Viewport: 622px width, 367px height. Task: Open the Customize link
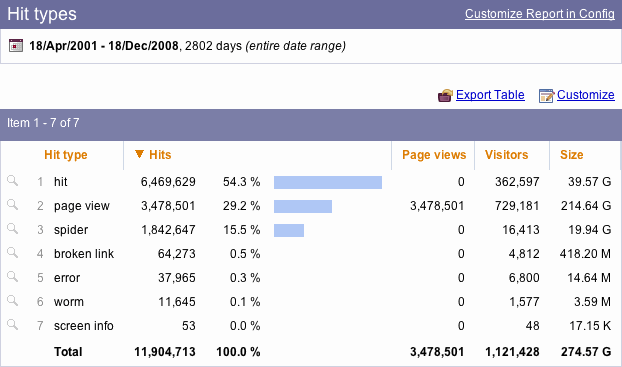pos(586,95)
